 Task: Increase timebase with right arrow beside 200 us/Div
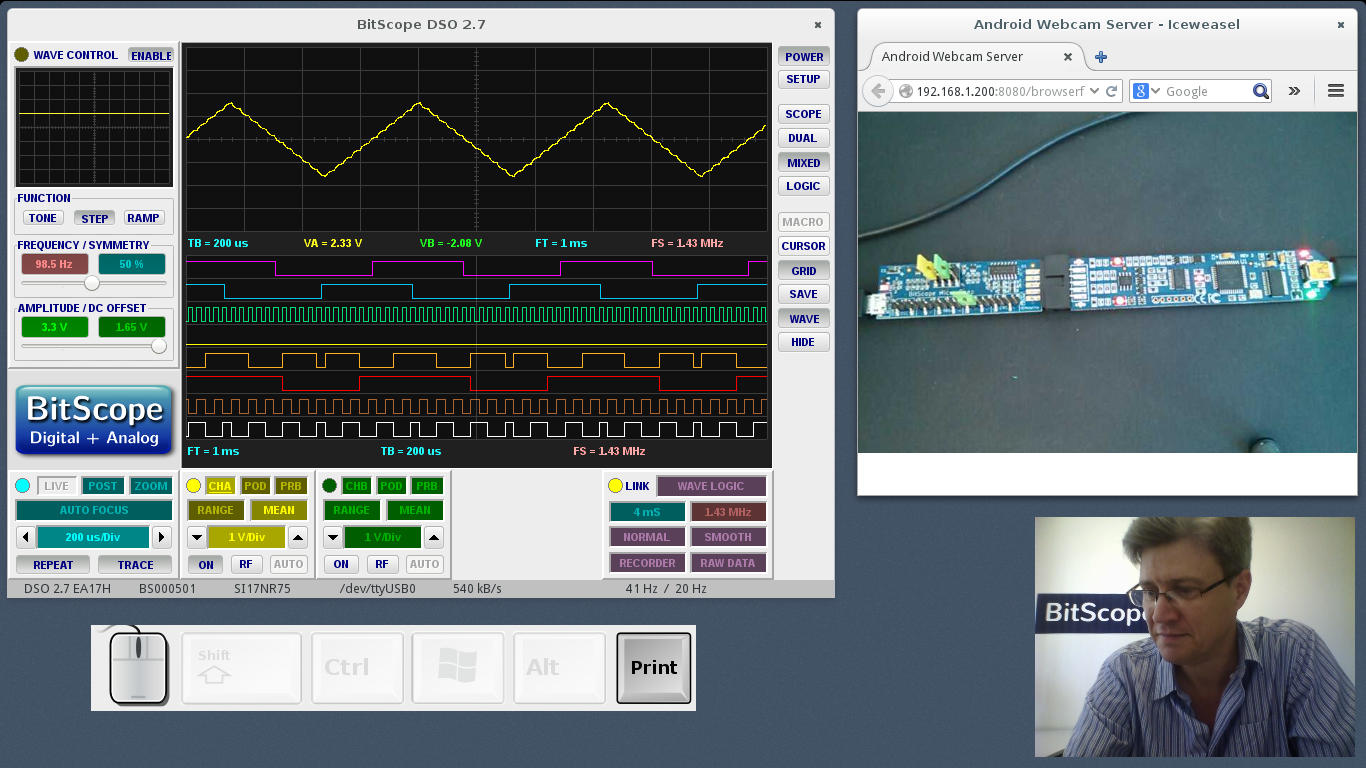pyautogui.click(x=161, y=537)
